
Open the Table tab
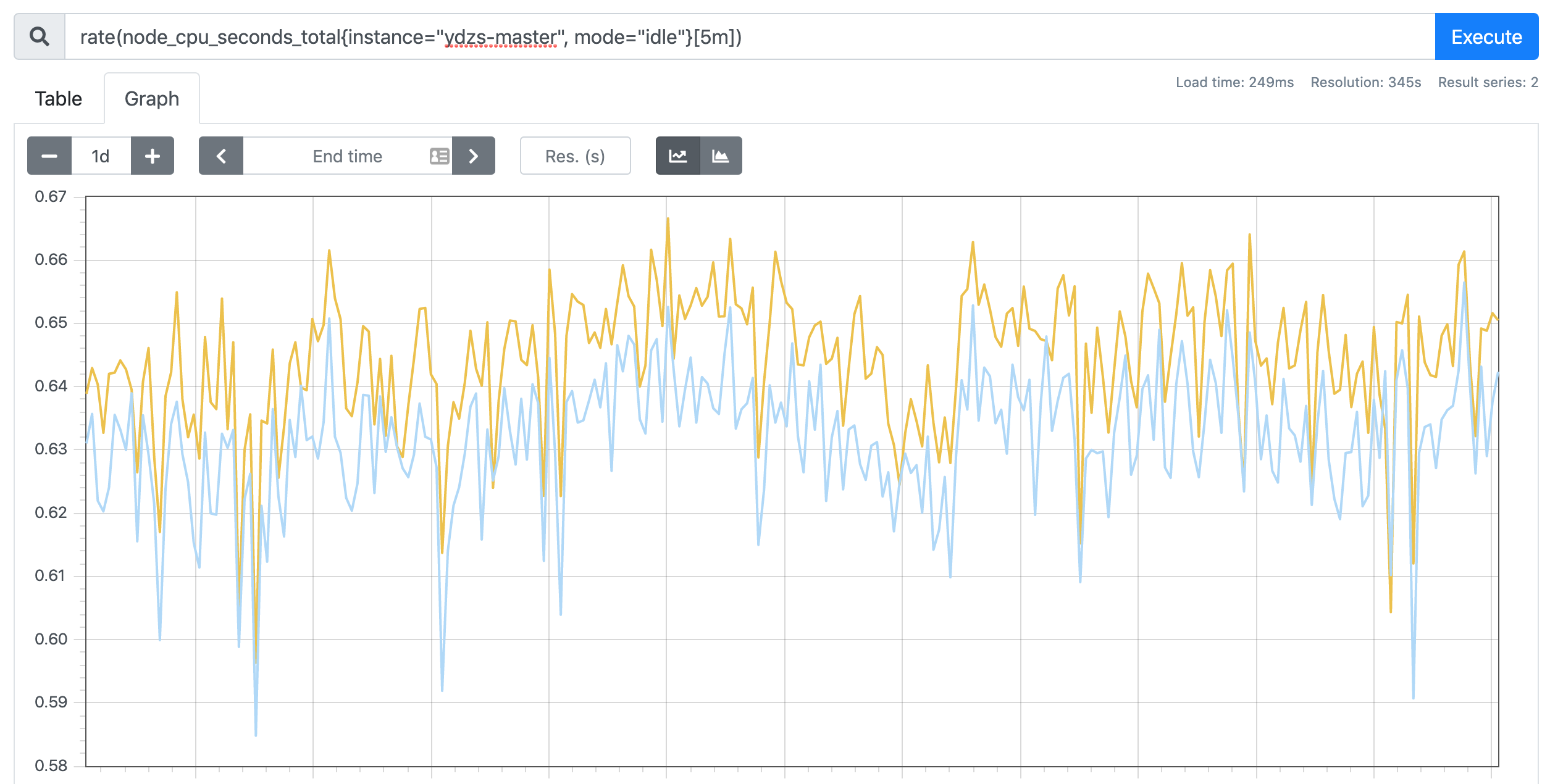pos(59,99)
